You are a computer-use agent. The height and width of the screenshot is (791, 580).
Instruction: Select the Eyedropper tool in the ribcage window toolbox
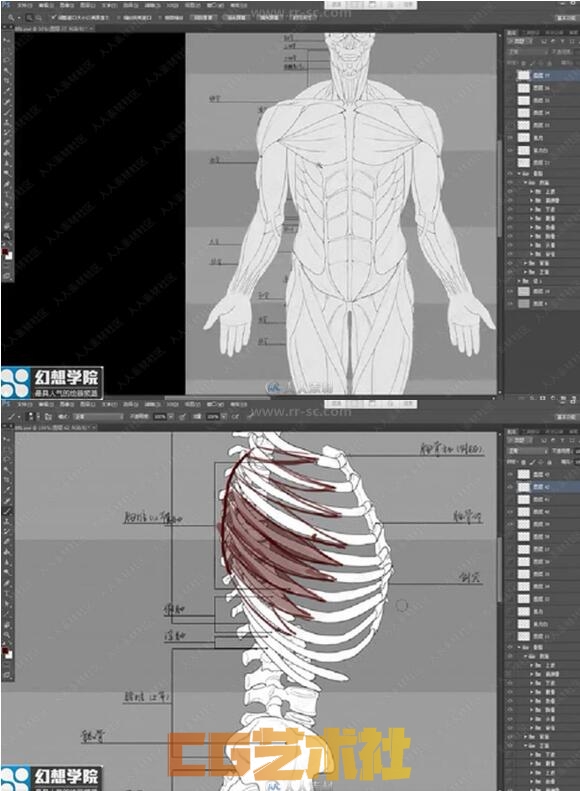click(7, 490)
